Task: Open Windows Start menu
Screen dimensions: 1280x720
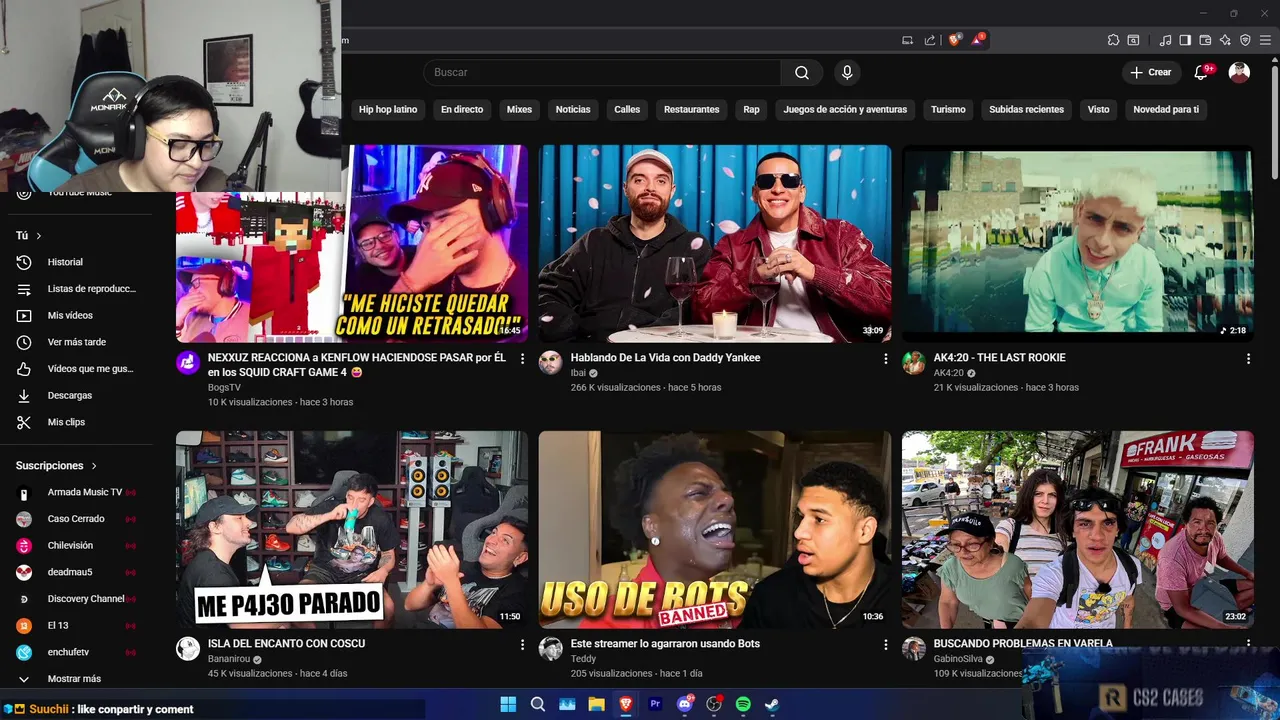Action: coord(508,704)
